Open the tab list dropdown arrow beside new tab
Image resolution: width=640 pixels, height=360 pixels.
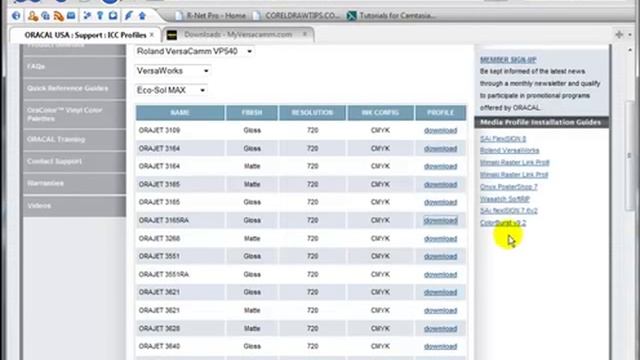(x=630, y=35)
